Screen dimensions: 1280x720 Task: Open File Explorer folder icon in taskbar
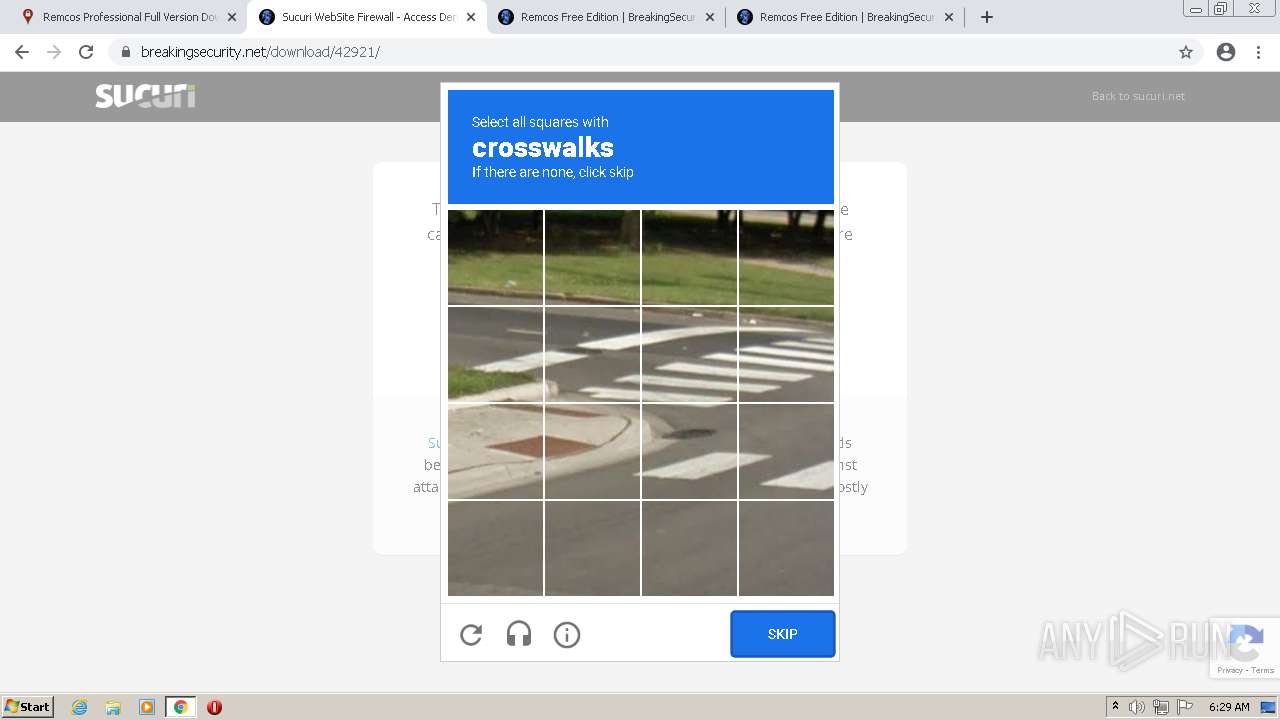point(113,707)
